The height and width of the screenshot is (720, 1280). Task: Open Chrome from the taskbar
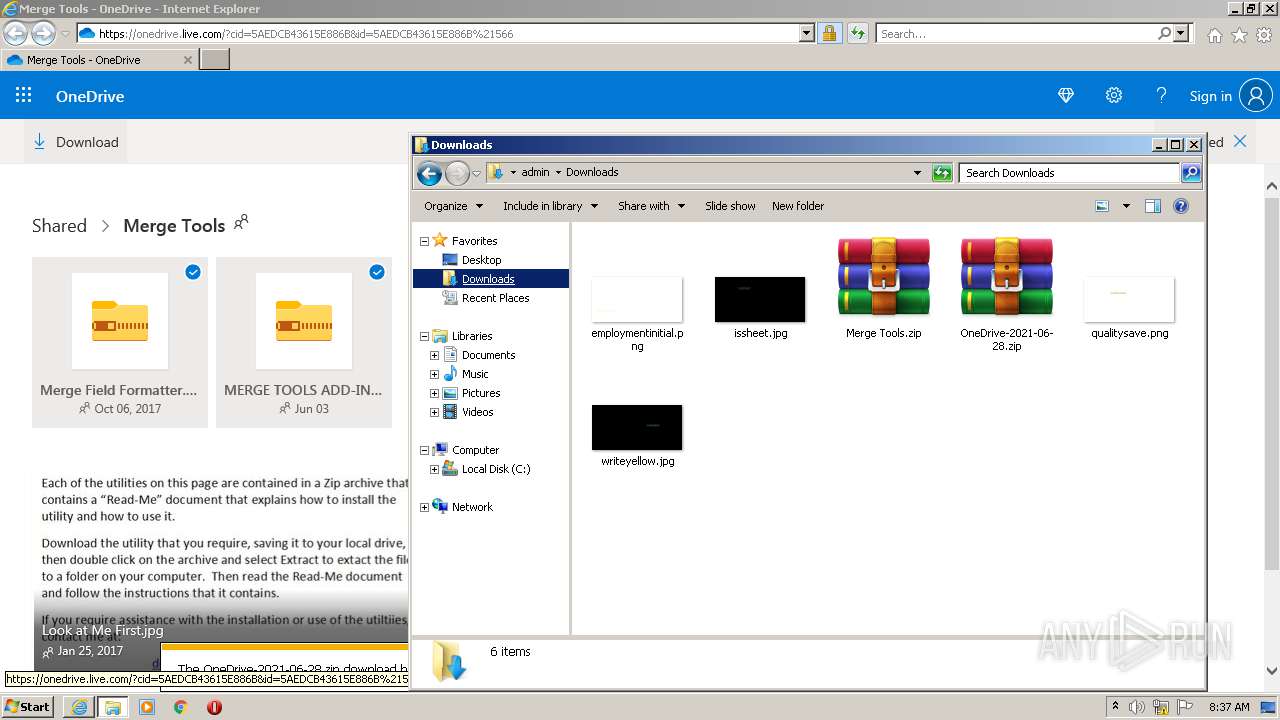(x=180, y=706)
